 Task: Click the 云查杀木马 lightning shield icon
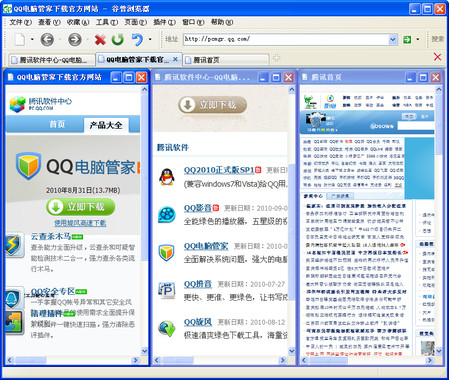pyautogui.click(x=15, y=246)
